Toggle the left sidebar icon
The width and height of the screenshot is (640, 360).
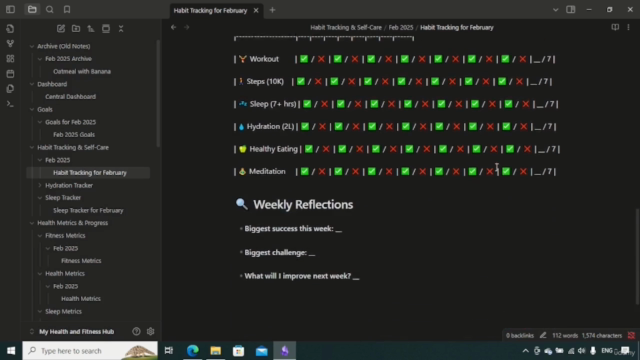10,9
